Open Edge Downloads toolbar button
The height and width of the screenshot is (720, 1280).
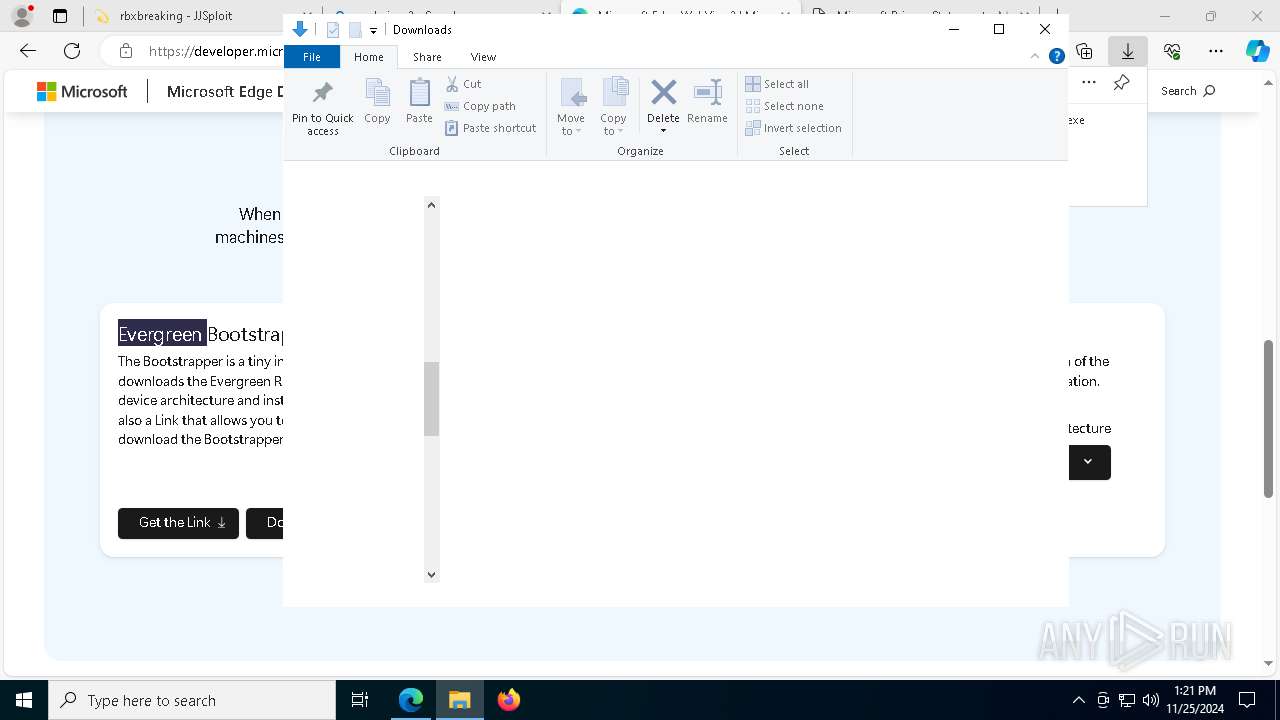click(x=1128, y=51)
